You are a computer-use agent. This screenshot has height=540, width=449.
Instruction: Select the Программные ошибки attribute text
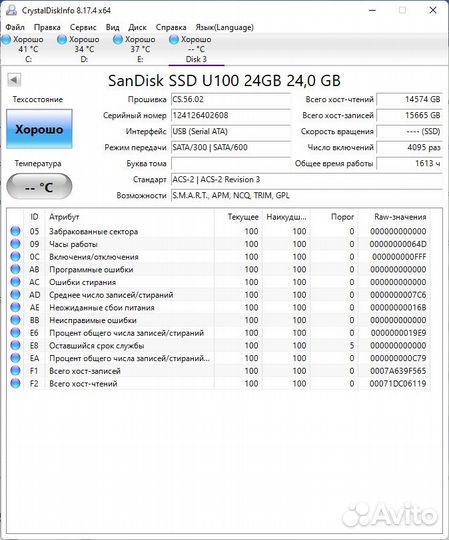[x=91, y=270]
